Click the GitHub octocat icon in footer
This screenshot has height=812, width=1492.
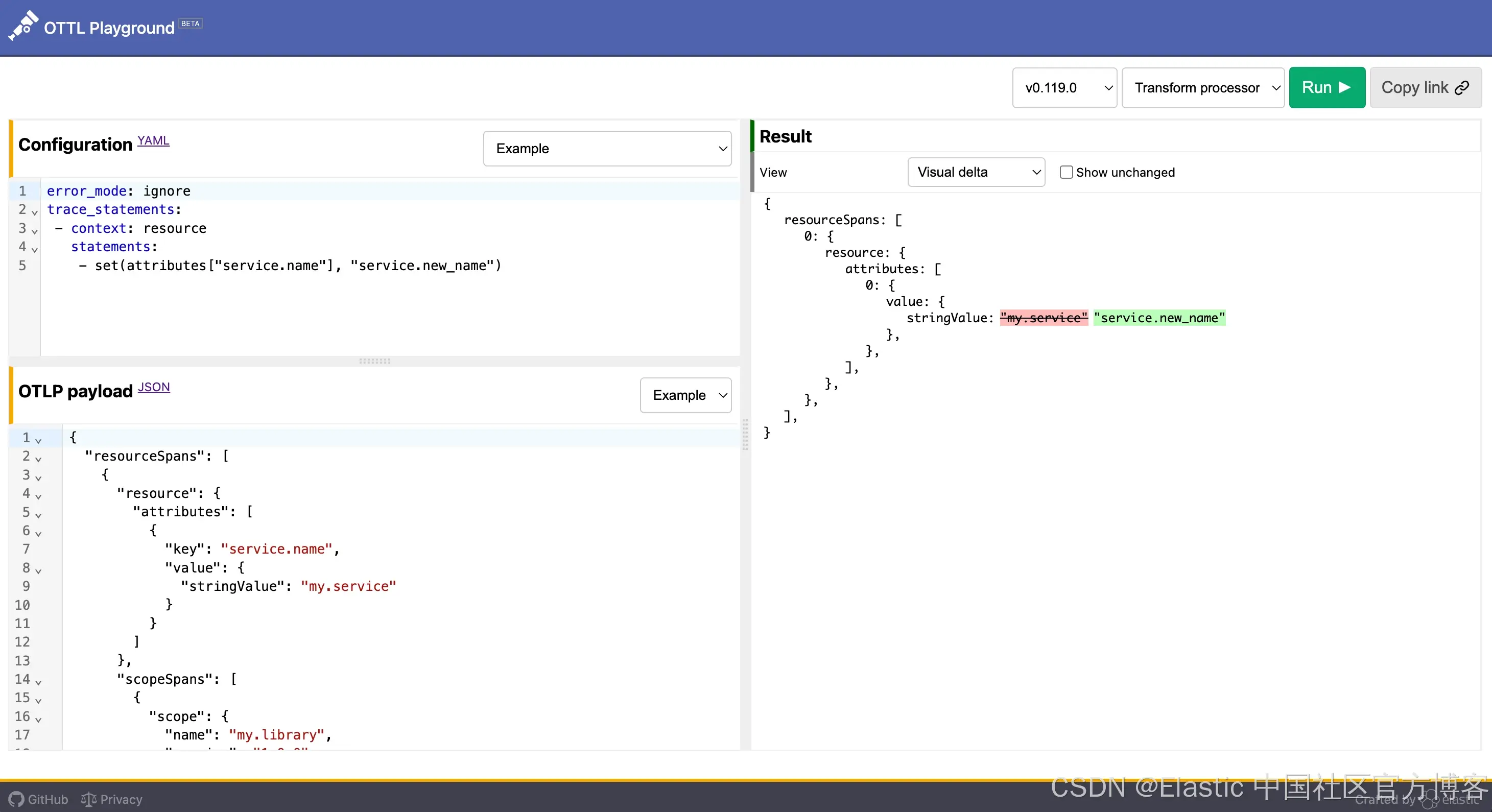(x=16, y=799)
